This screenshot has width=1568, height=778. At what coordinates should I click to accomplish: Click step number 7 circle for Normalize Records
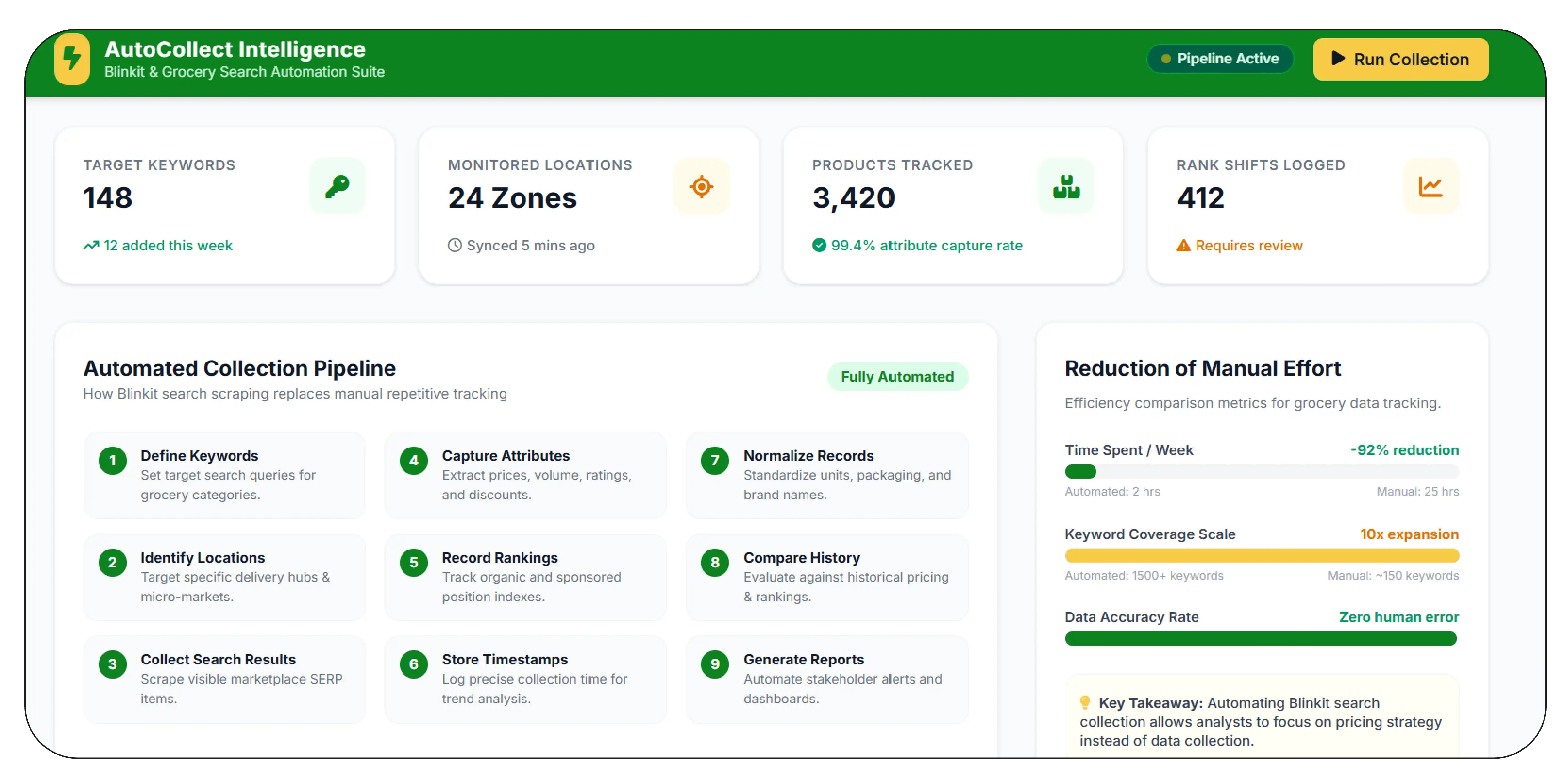[715, 461]
